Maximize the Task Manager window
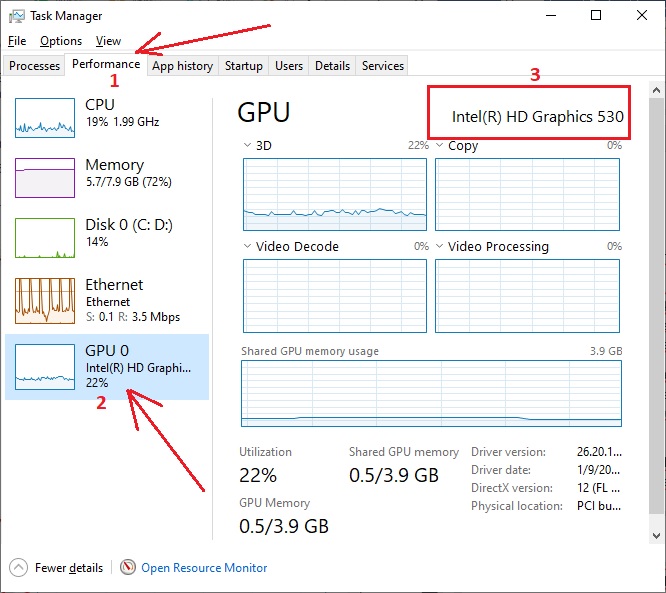 596,16
